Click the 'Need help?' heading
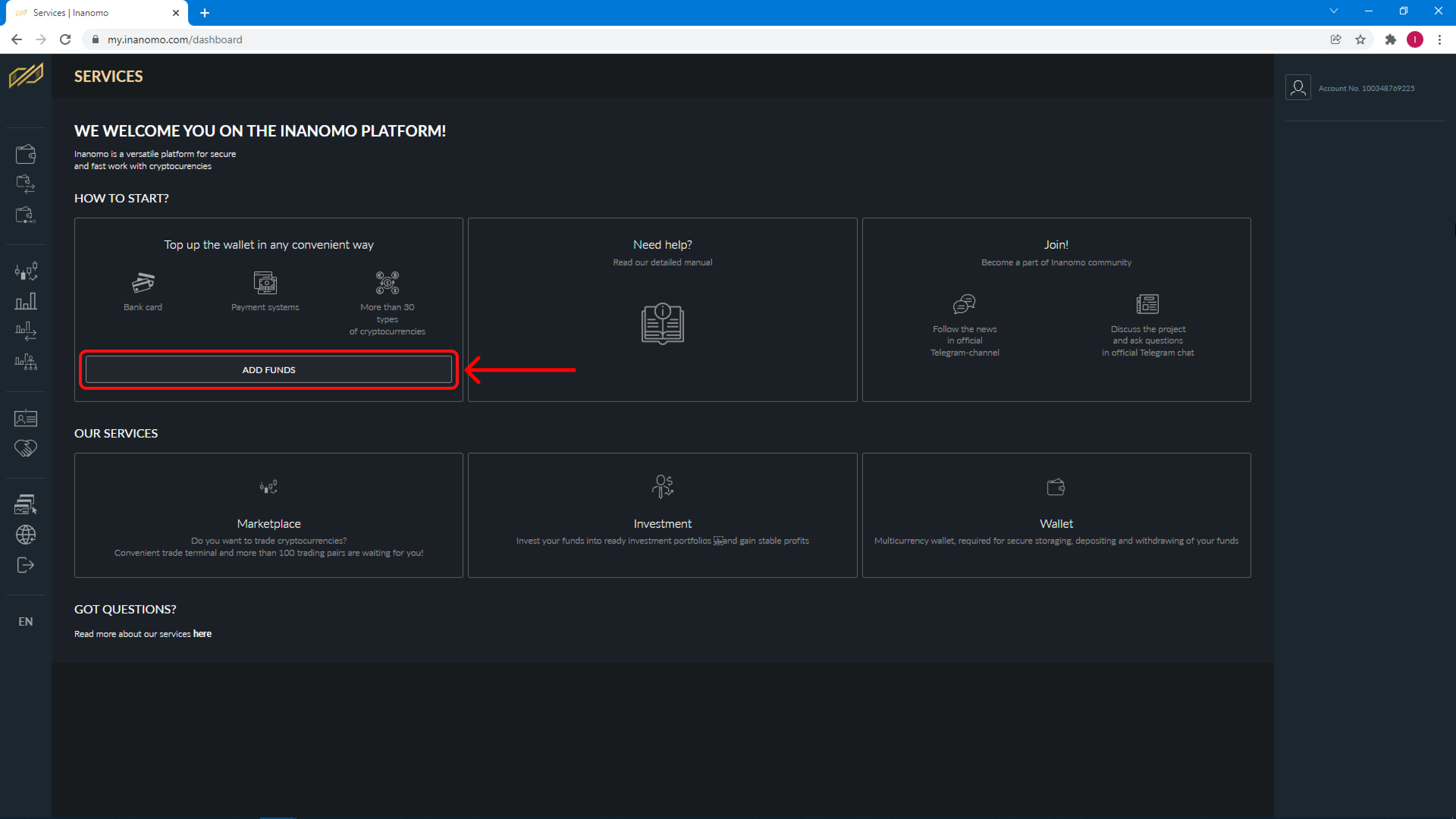This screenshot has width=1456, height=819. pyautogui.click(x=662, y=245)
